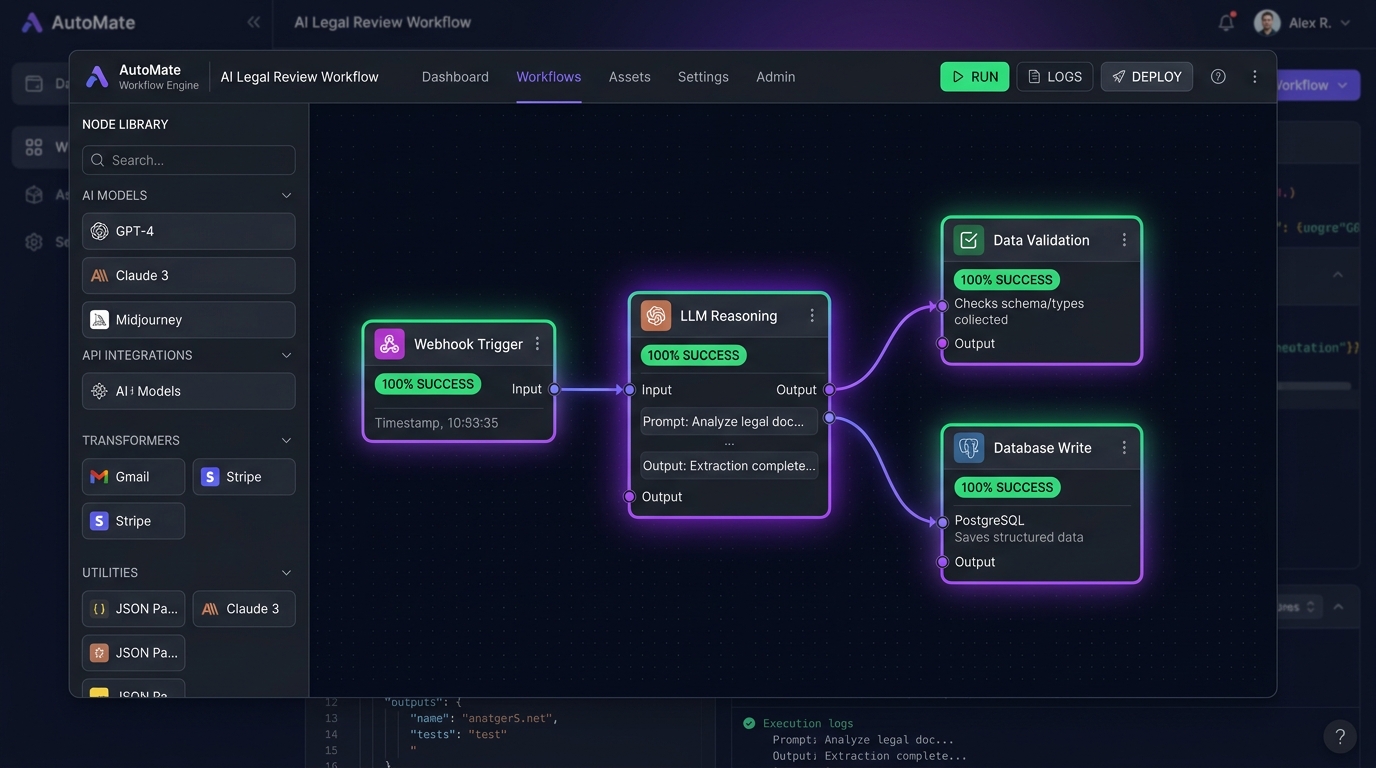
Task: Collapse the API INTEGRATIONS section
Action: tap(286, 356)
